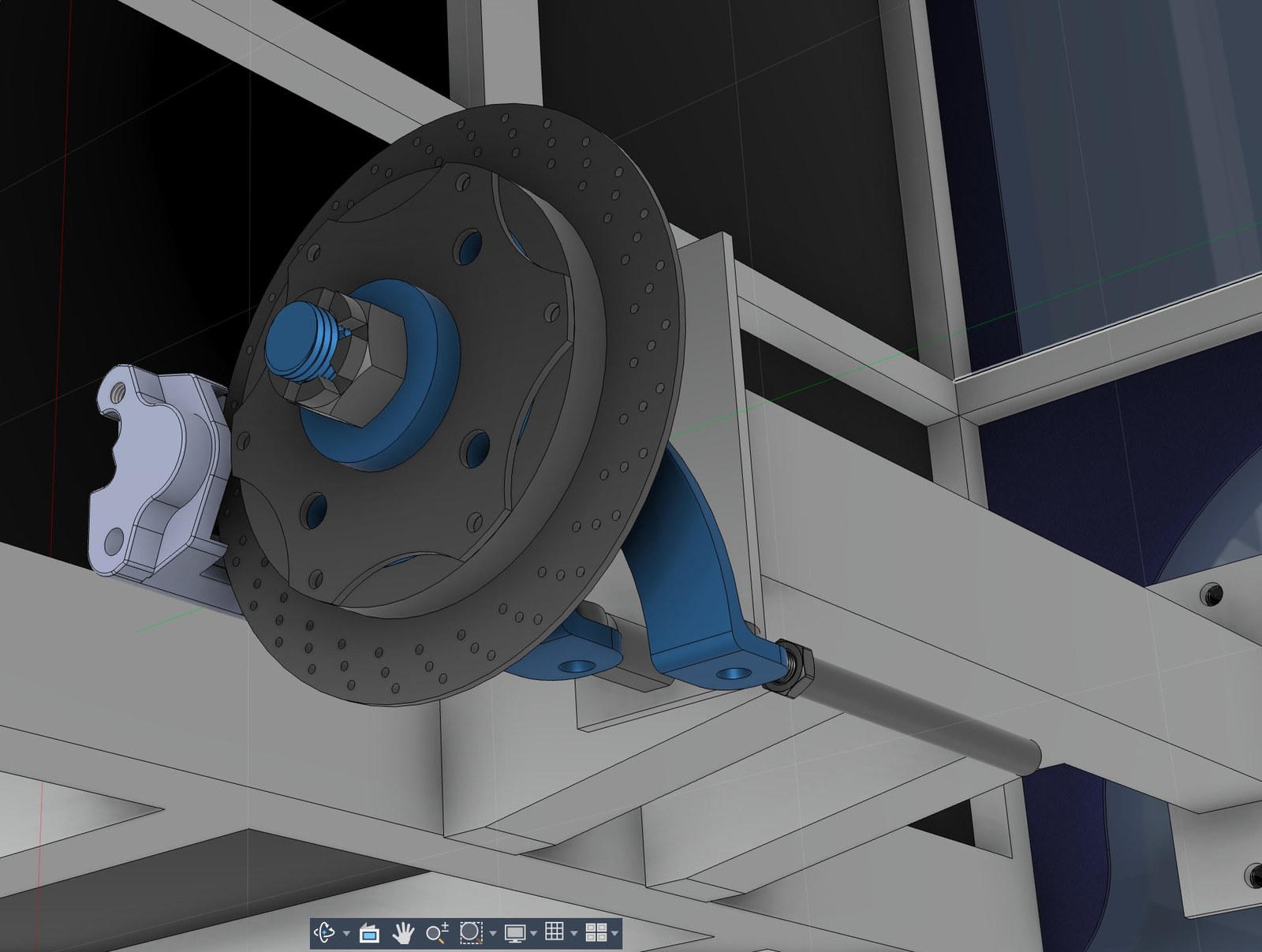This screenshot has height=952, width=1262.
Task: Select the Zoom Window fit icon
Action: tap(471, 933)
